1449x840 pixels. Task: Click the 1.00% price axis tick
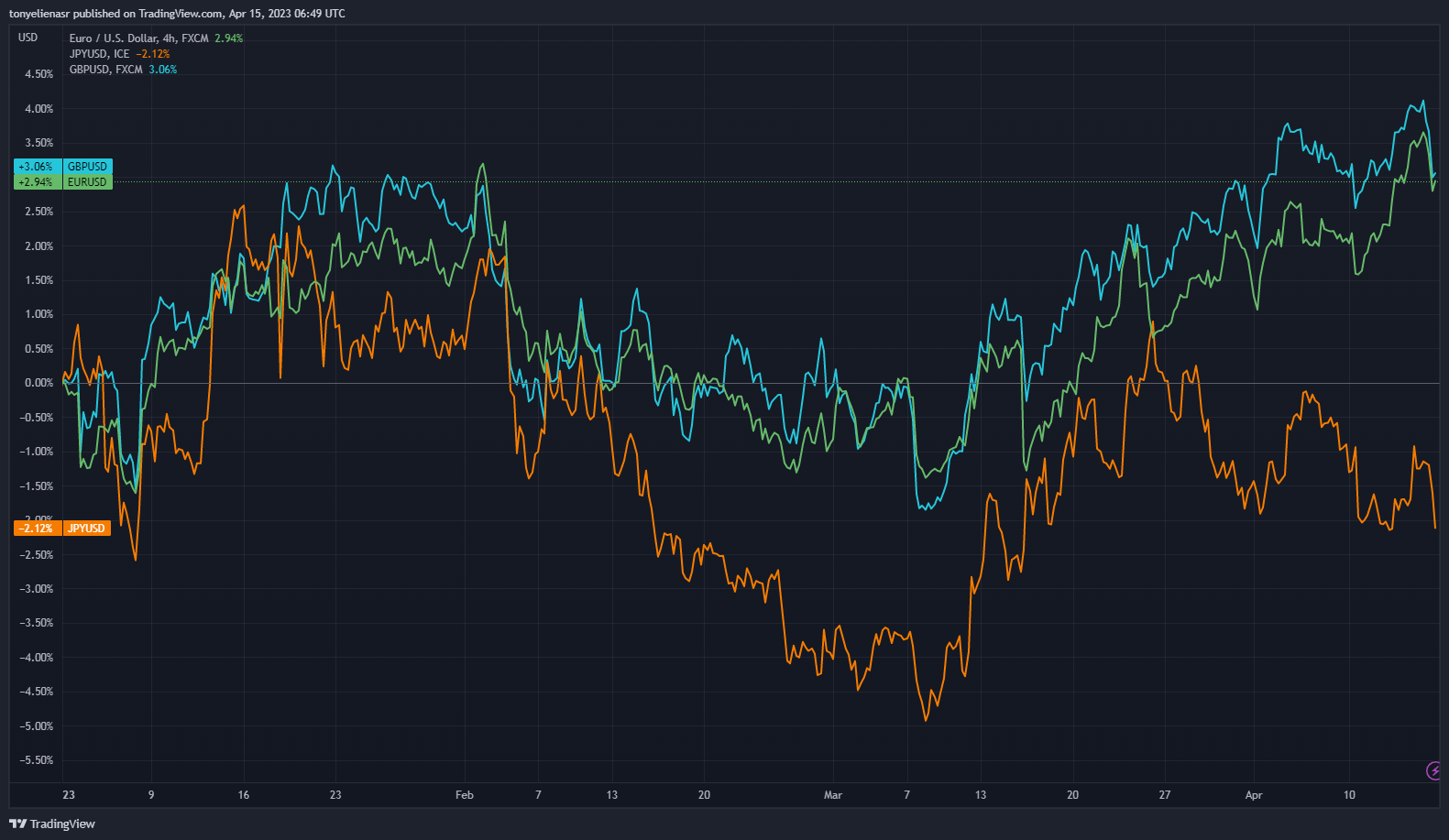(x=39, y=314)
